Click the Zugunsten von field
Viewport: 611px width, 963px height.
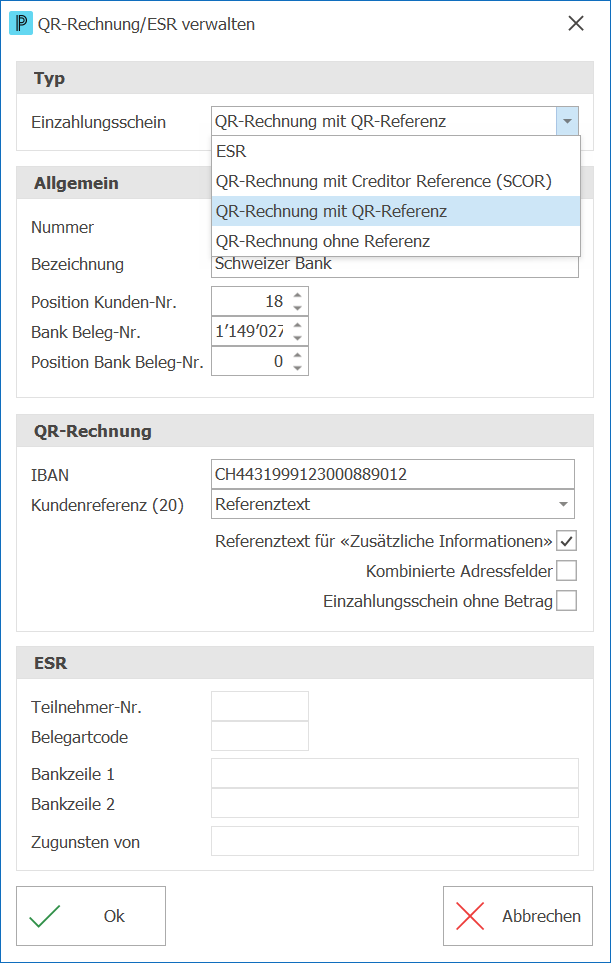pos(395,841)
